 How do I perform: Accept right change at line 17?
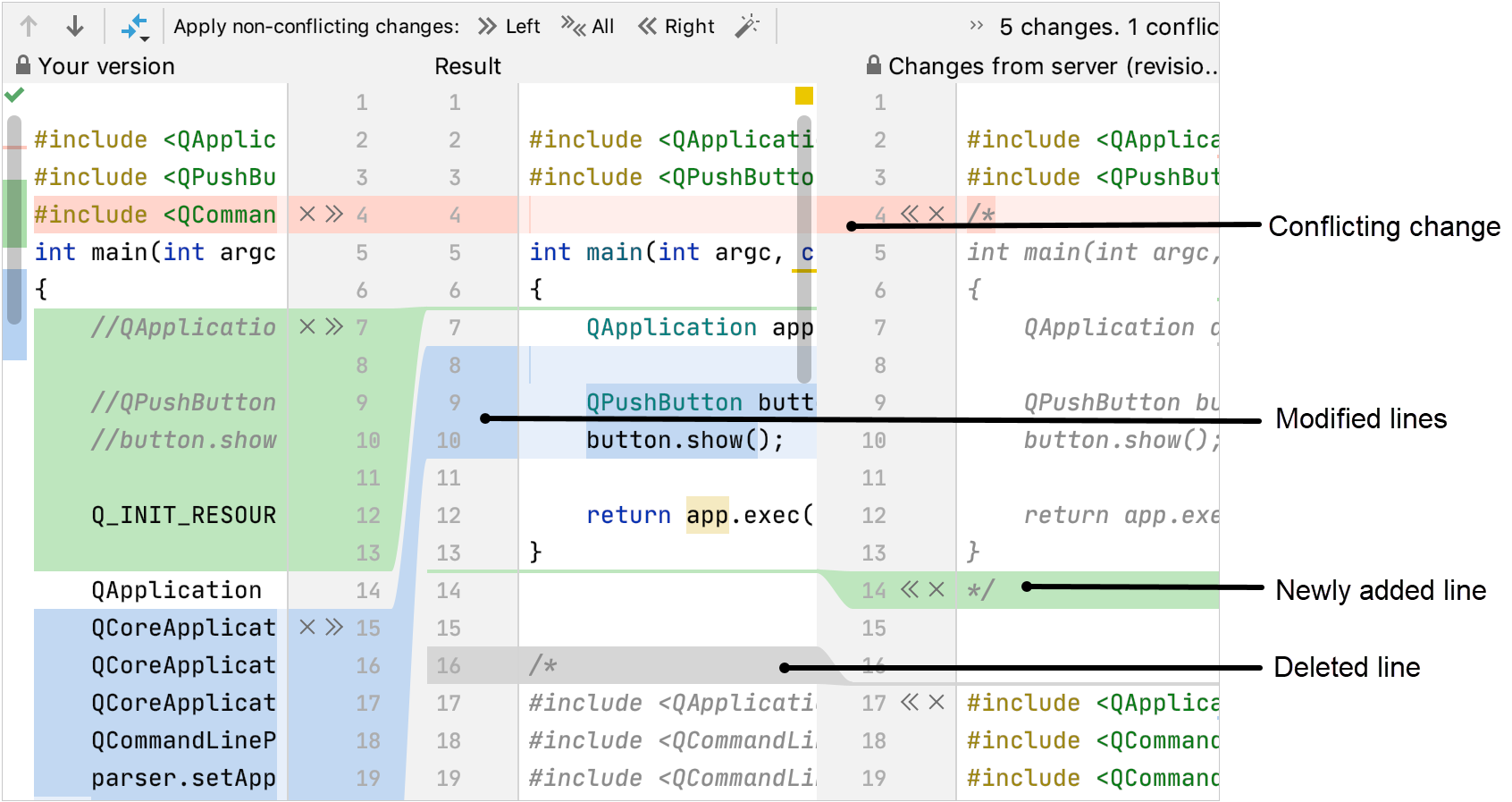click(x=910, y=702)
